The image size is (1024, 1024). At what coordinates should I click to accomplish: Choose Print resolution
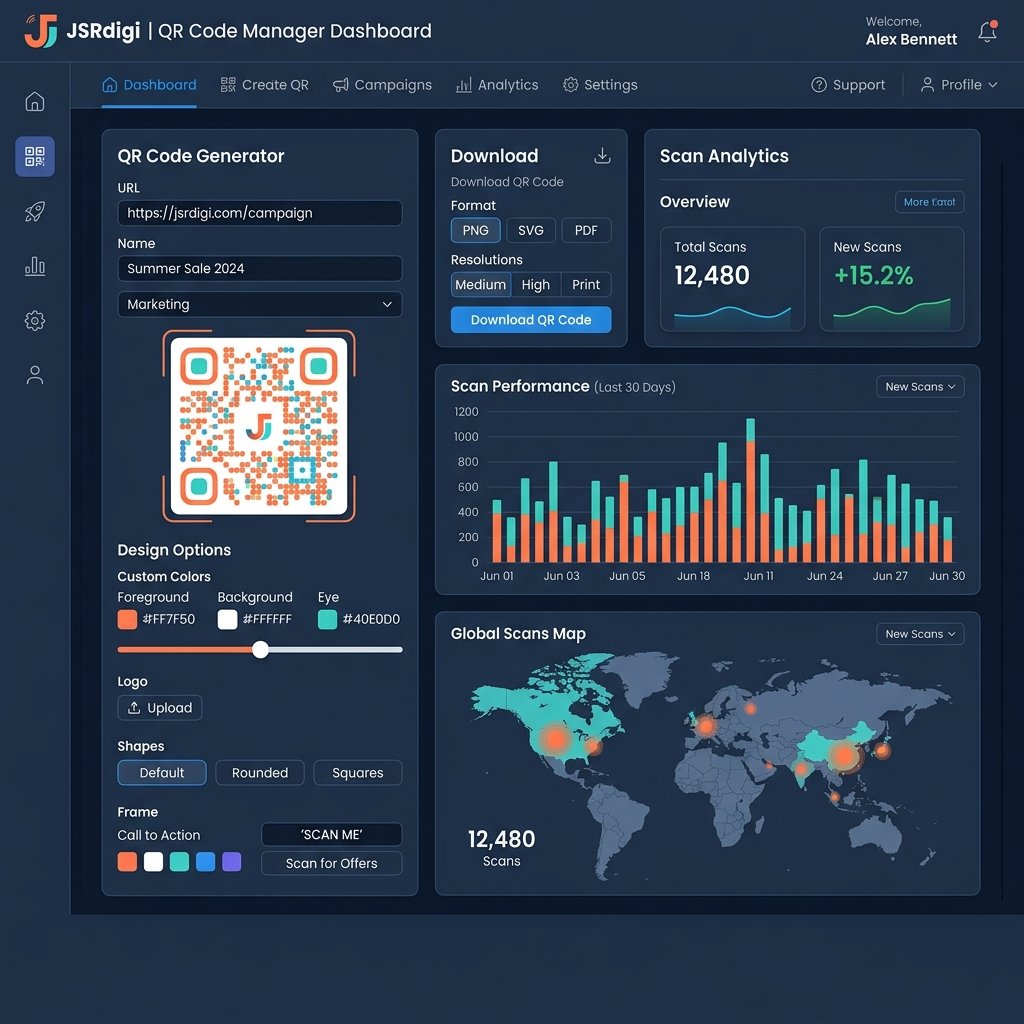pyautogui.click(x=586, y=285)
